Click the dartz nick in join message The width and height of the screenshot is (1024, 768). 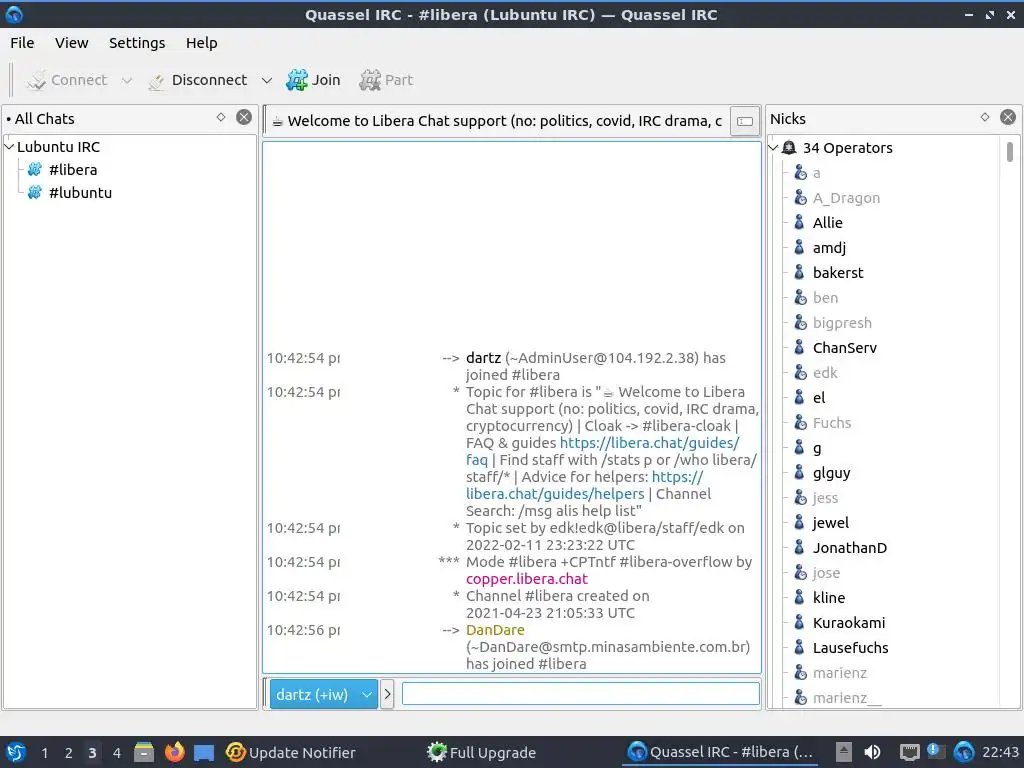click(x=483, y=358)
